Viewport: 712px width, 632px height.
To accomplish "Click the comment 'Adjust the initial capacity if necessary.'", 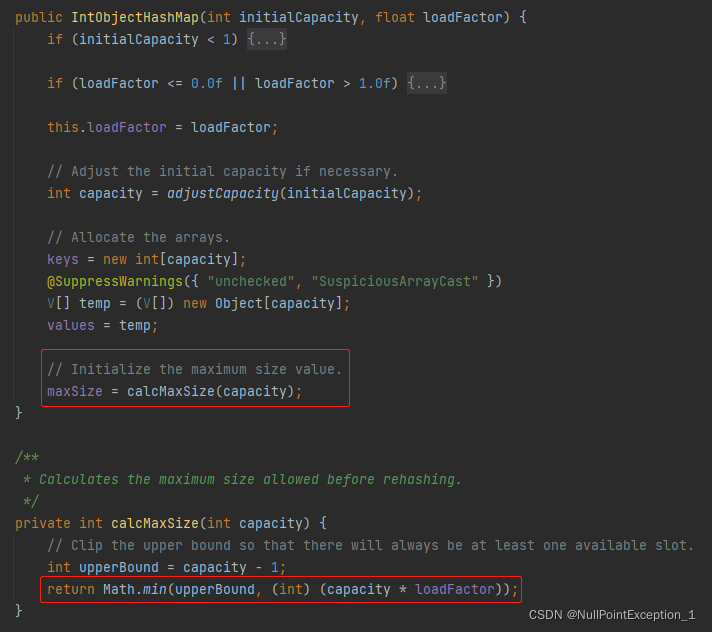I will 222,172.
